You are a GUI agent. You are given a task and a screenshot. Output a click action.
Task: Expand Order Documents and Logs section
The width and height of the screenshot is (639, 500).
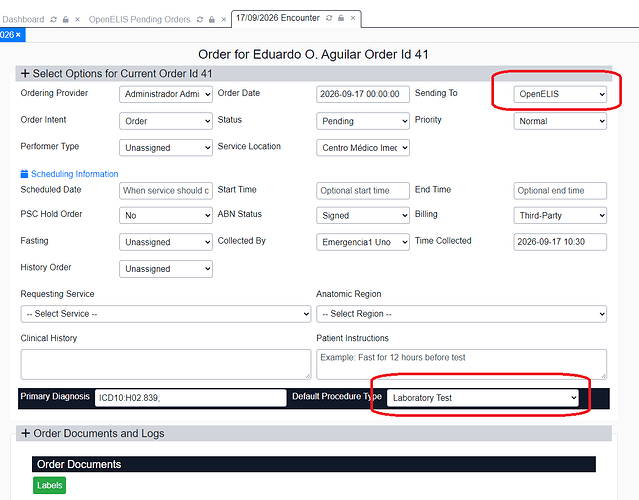[x=26, y=433]
